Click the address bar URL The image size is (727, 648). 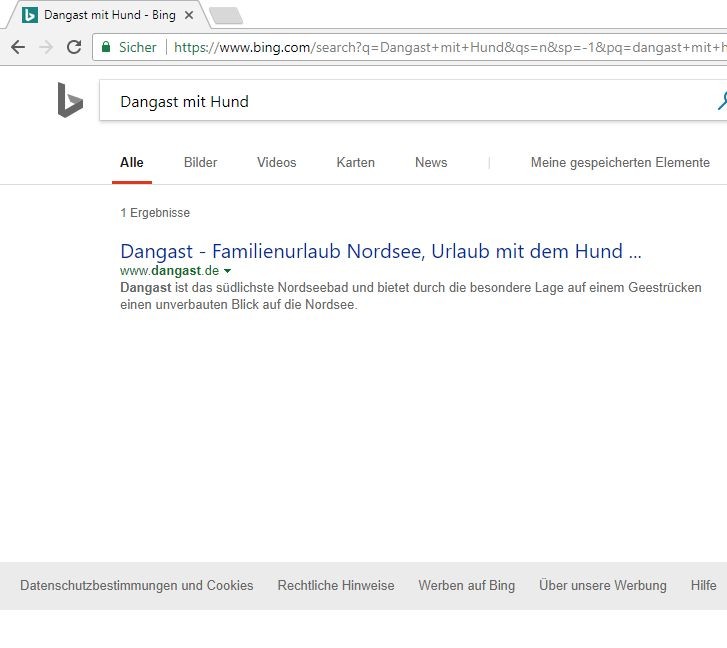coord(450,47)
